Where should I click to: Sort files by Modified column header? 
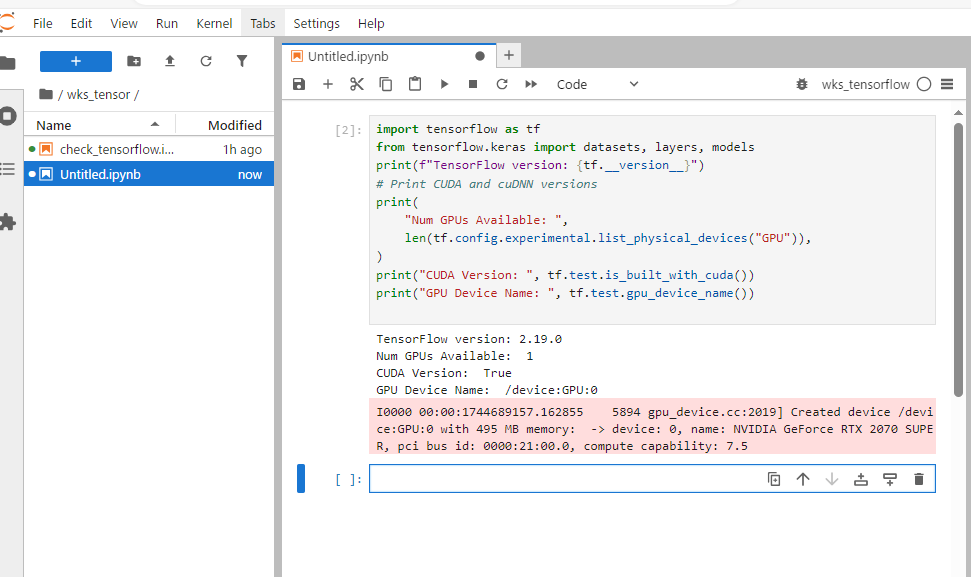225,125
